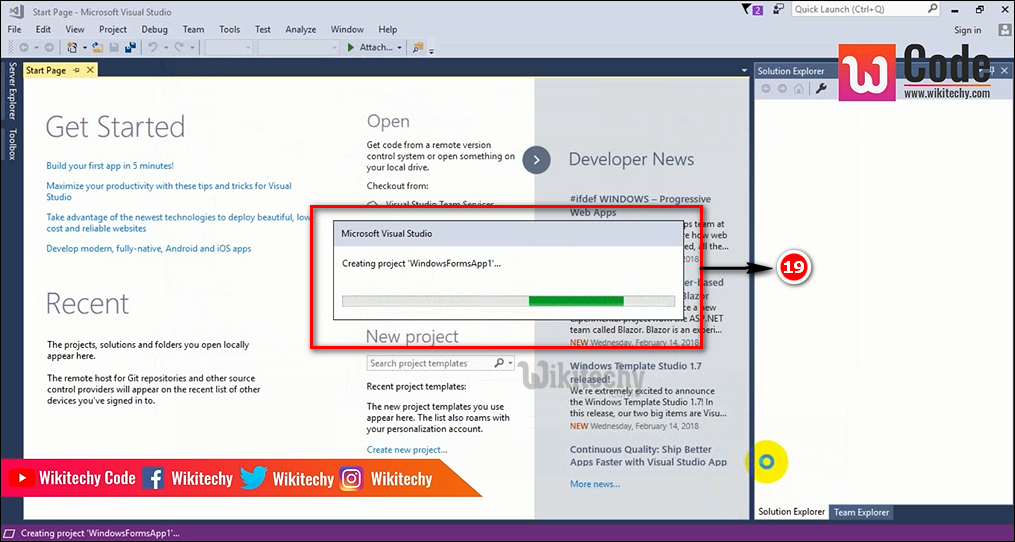Click the Open File toolbar icon
This screenshot has height=542, width=1015.
98,47
